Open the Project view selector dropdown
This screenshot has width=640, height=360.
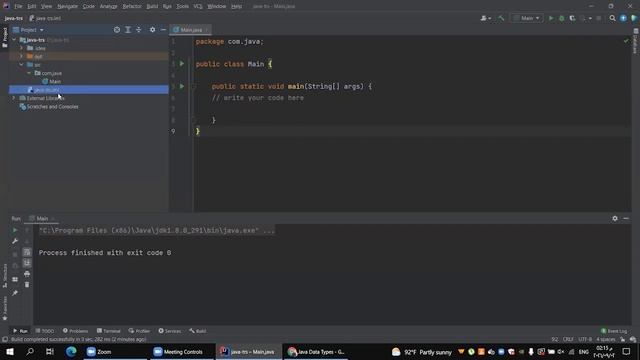[28, 30]
